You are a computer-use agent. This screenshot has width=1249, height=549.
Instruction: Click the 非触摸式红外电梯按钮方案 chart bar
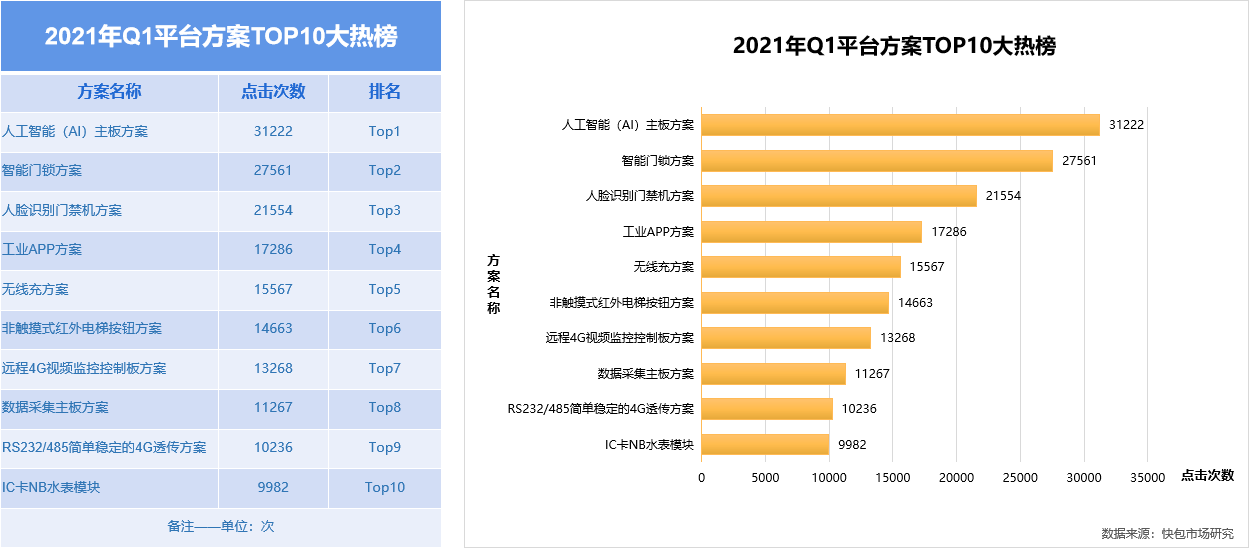point(795,302)
